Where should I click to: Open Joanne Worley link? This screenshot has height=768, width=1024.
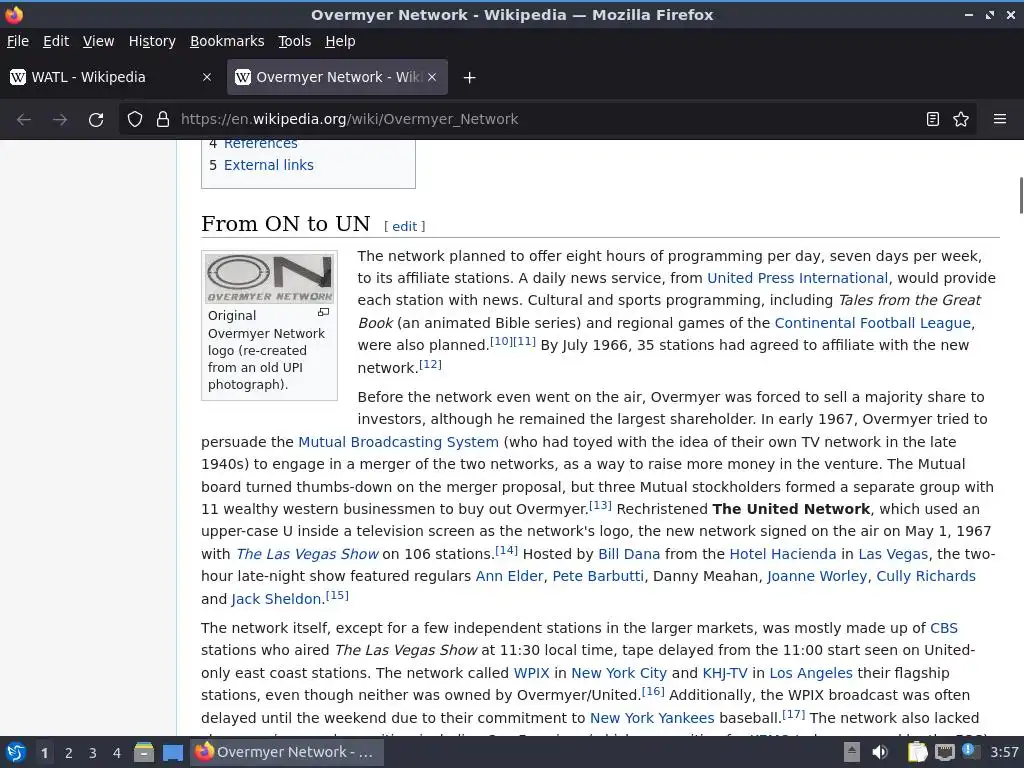click(x=817, y=576)
